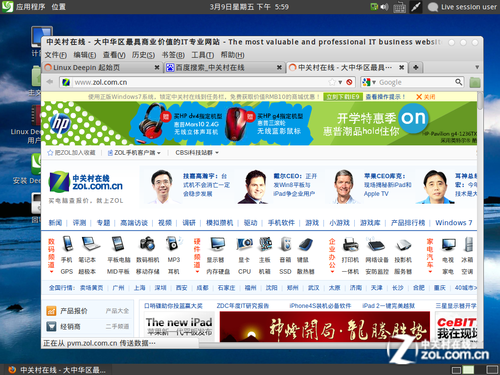The height and width of the screenshot is (375, 500).
Task: Click Live session user indicator
Action: [462, 7]
